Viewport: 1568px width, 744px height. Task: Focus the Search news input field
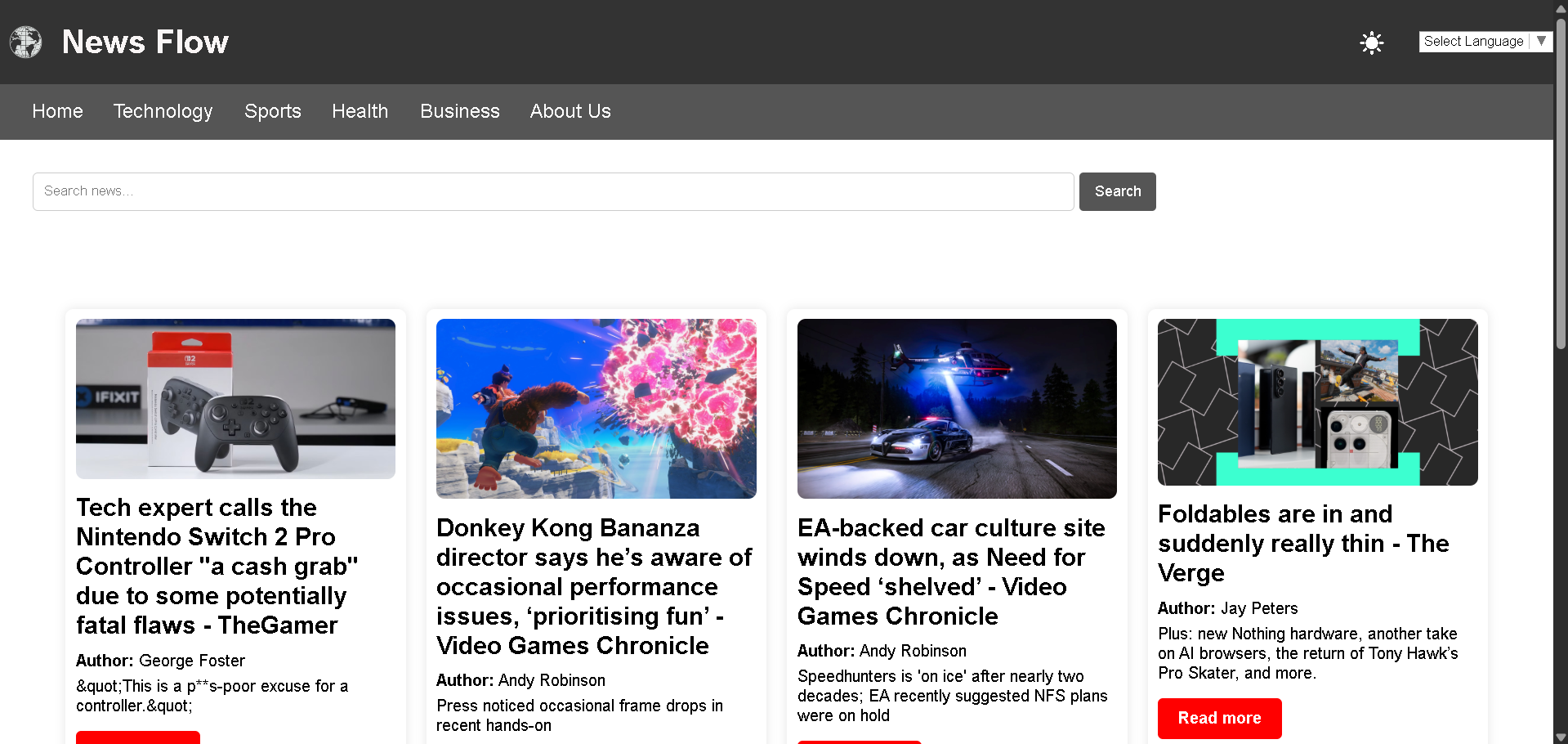[x=553, y=191]
